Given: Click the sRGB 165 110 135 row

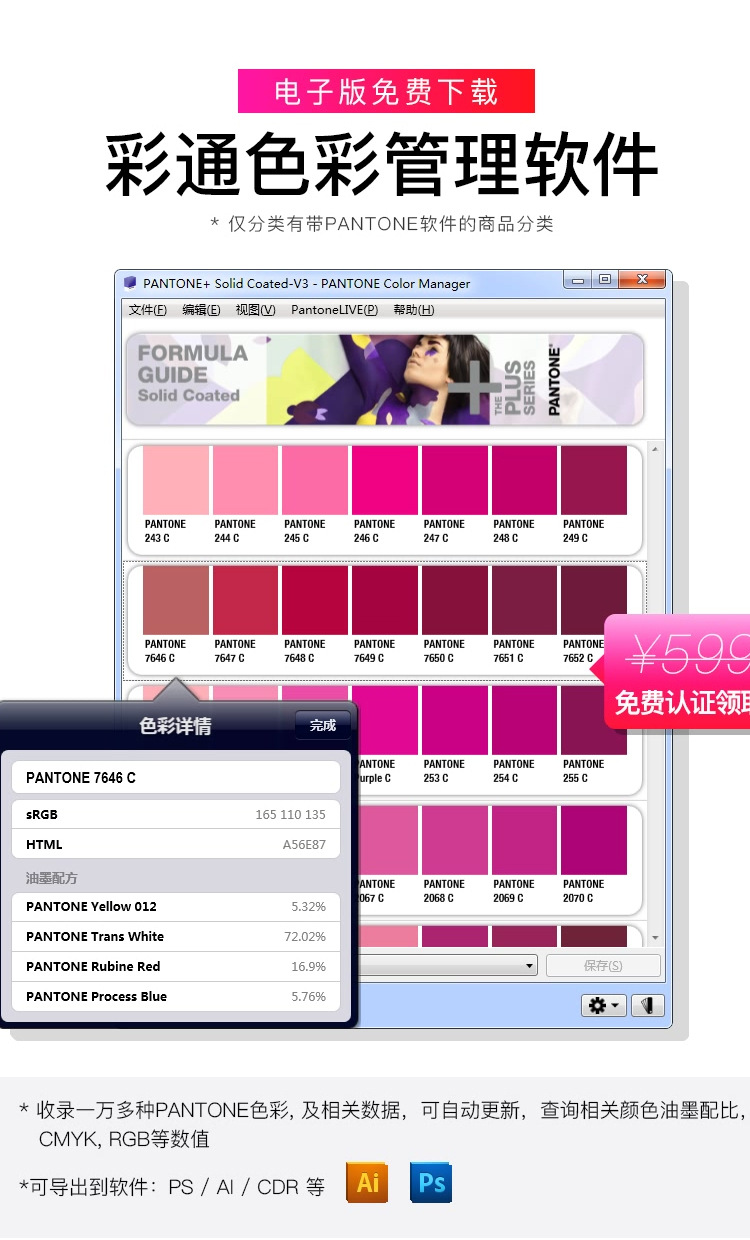Looking at the screenshot, I should (176, 814).
